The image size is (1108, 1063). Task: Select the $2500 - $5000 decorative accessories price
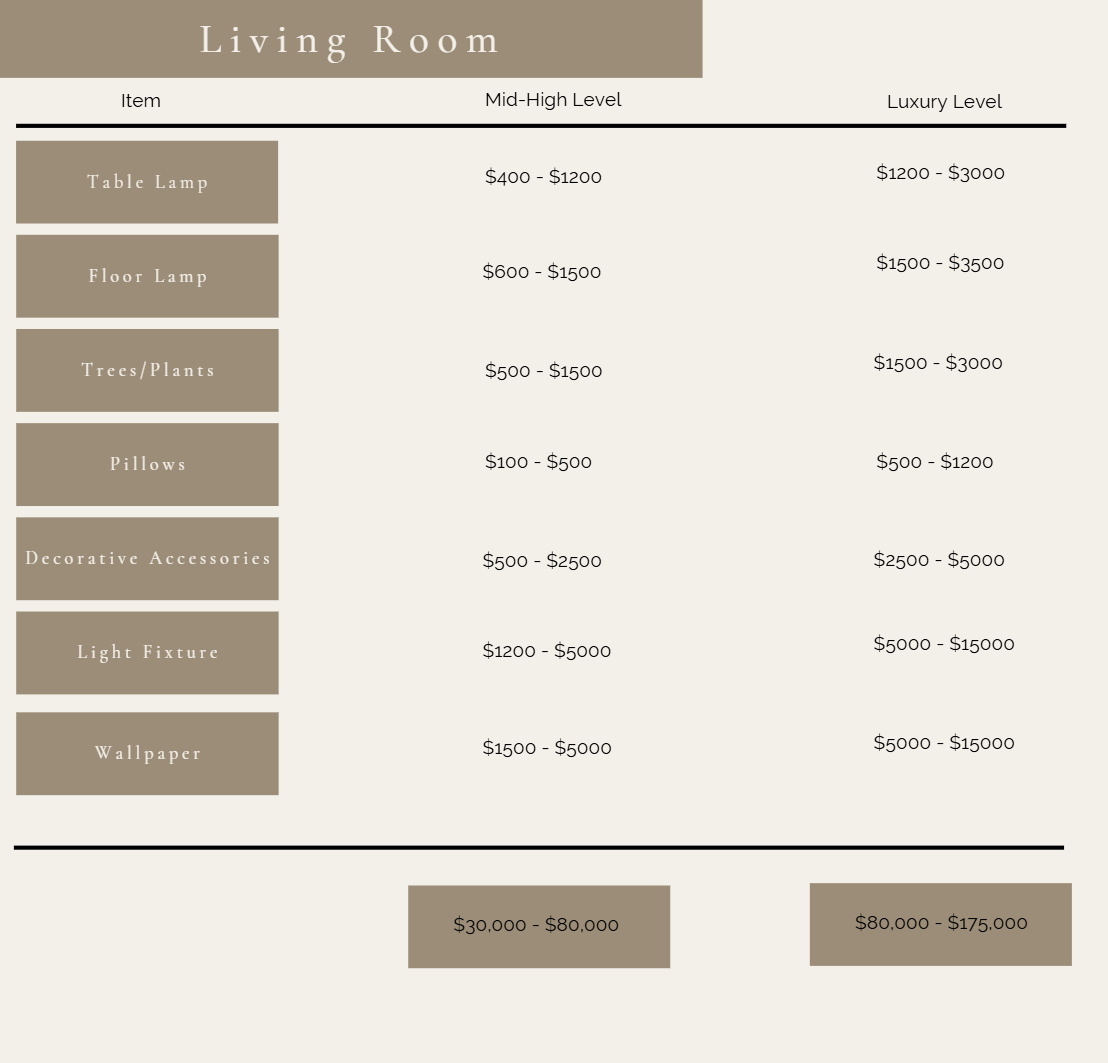[939, 560]
